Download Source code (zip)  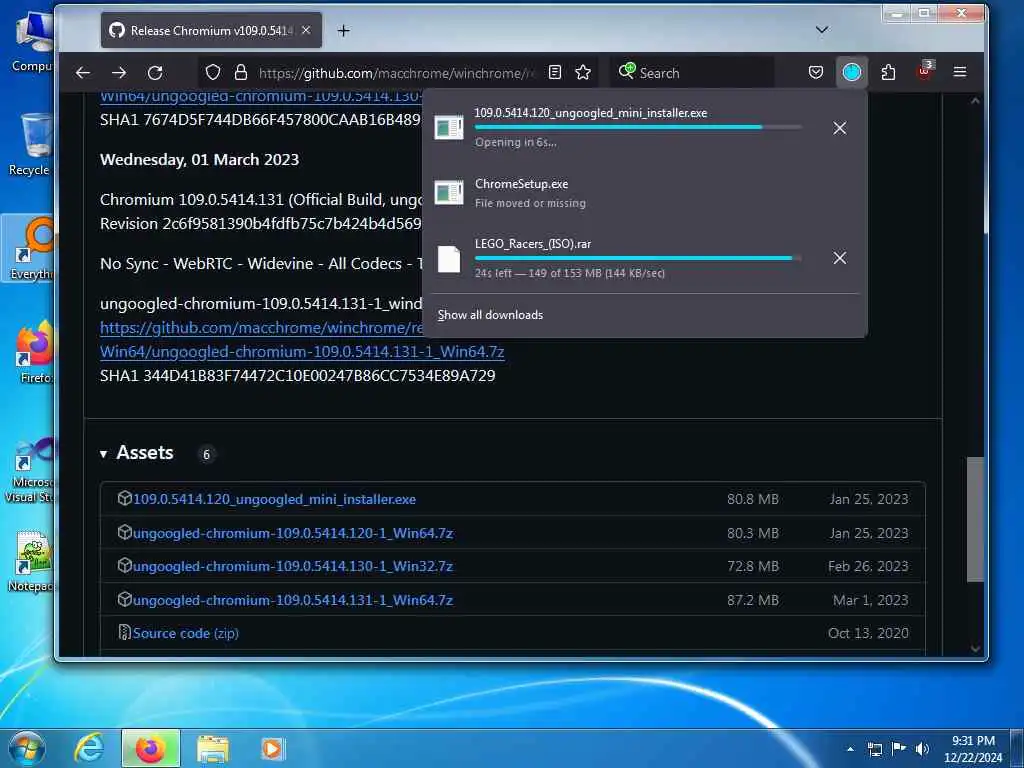click(185, 633)
